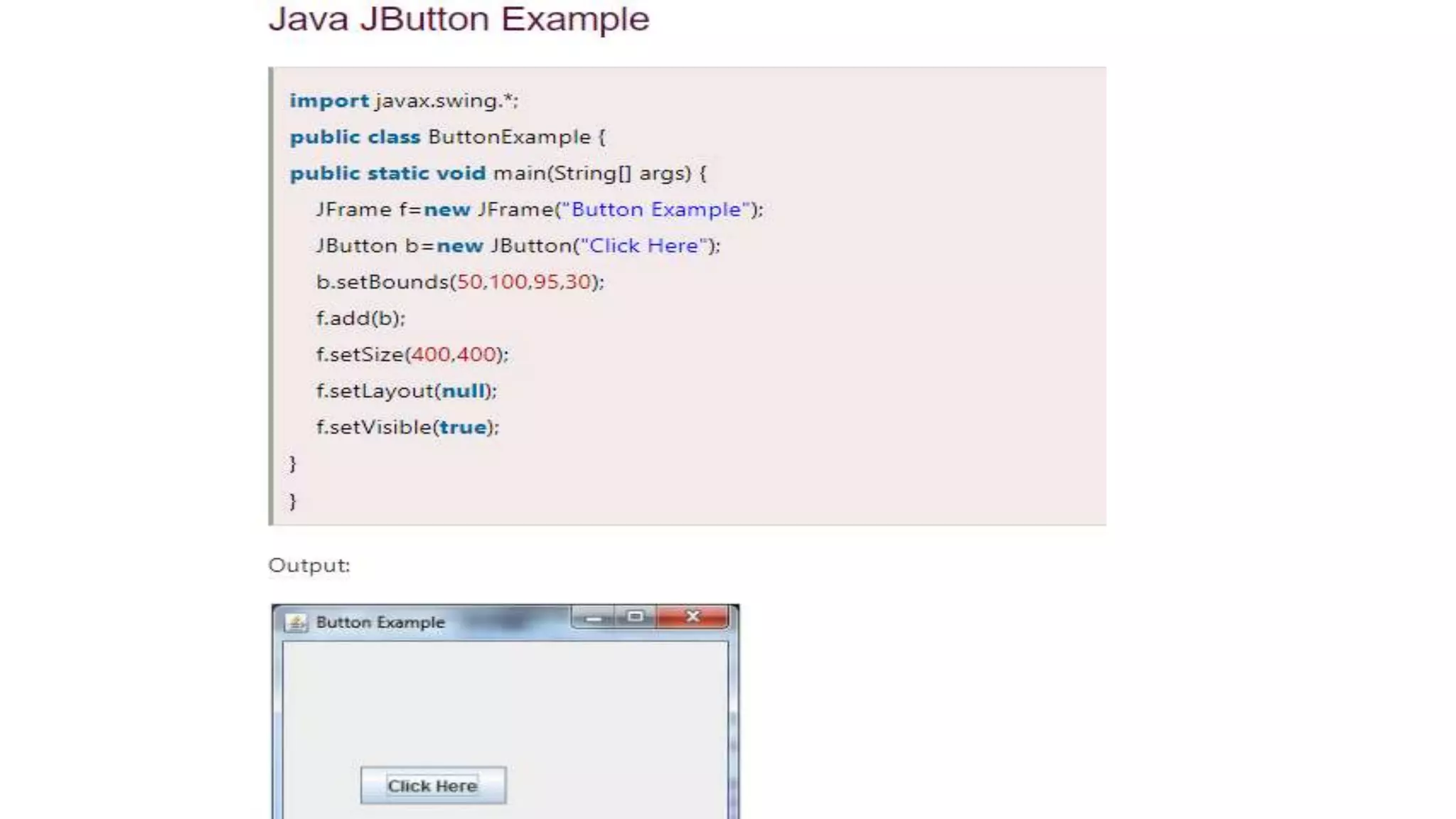Click the f.add(b) code line
The image size is (1456, 819).
[360, 318]
